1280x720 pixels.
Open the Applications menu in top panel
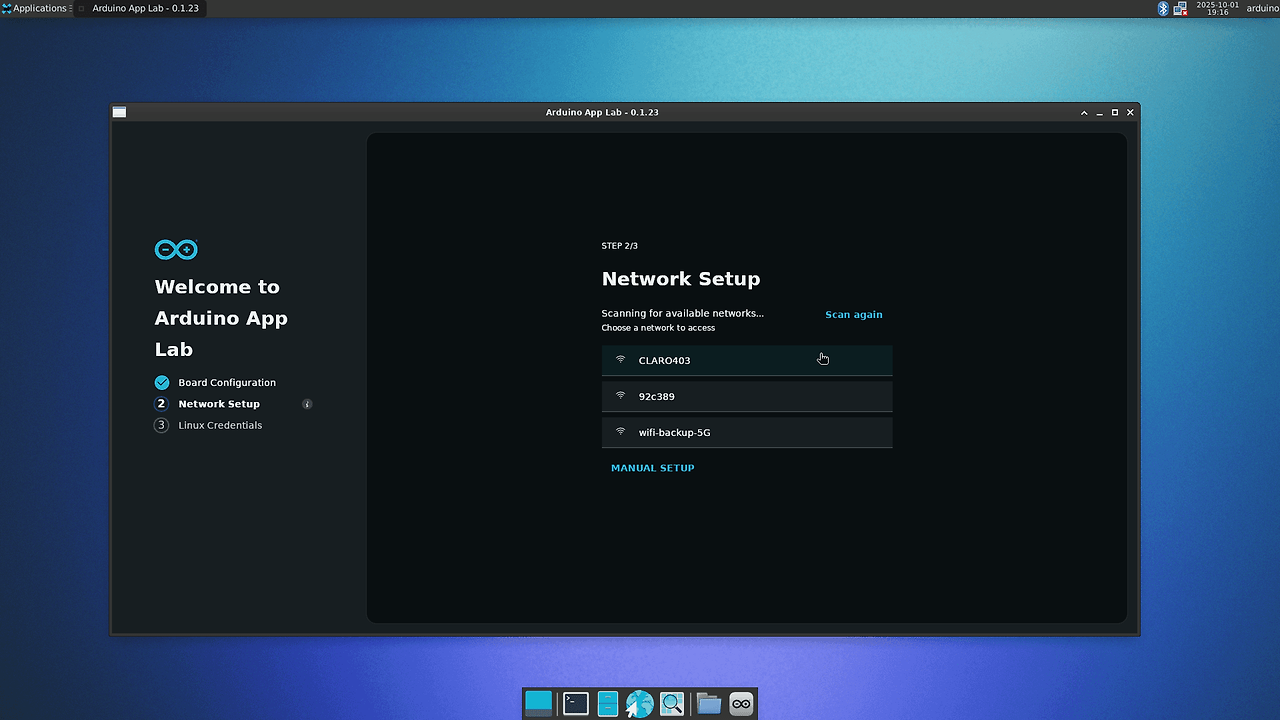[x=34, y=8]
